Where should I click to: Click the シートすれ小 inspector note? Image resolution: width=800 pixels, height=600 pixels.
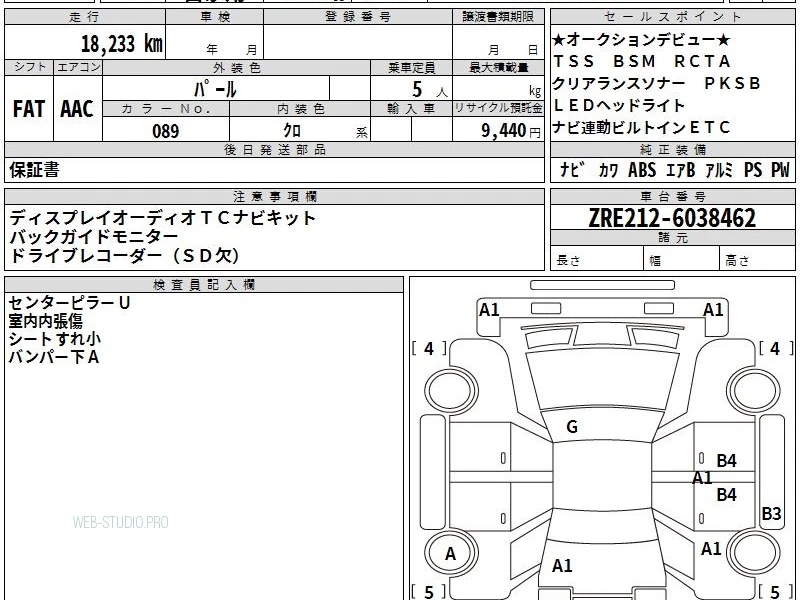pyautogui.click(x=55, y=339)
